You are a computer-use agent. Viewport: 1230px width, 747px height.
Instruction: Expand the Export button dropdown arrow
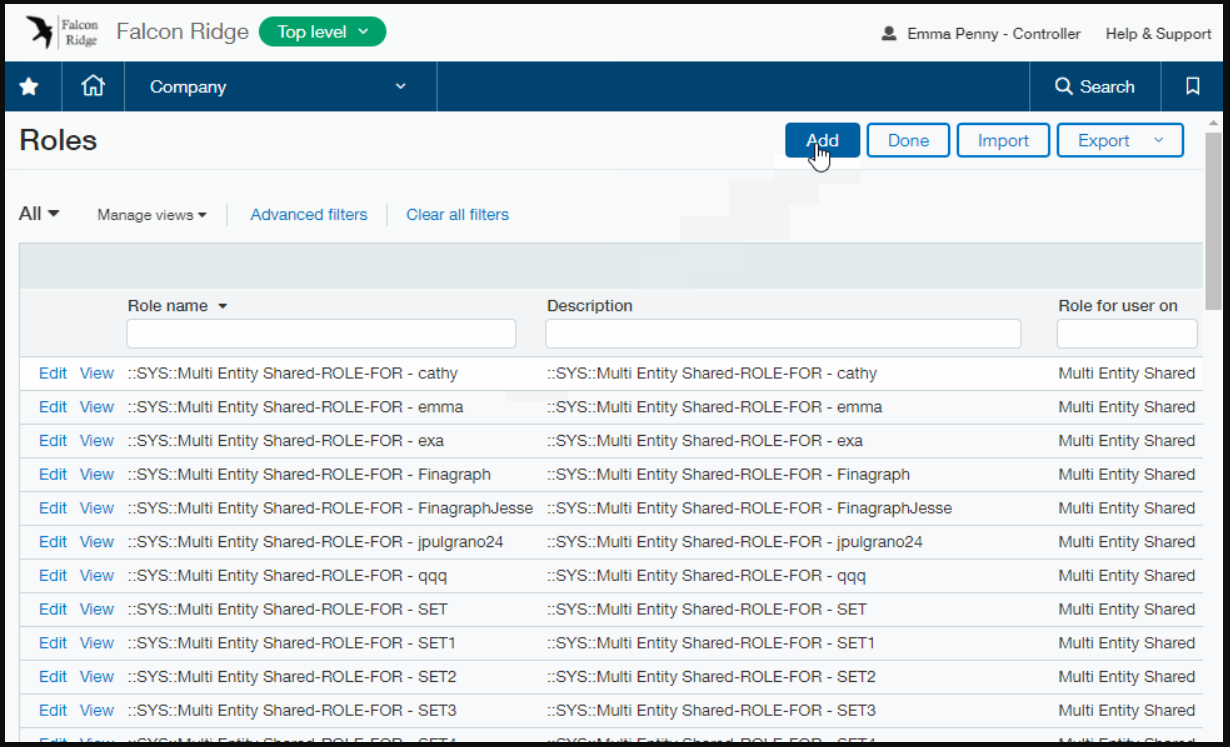pyautogui.click(x=1159, y=141)
